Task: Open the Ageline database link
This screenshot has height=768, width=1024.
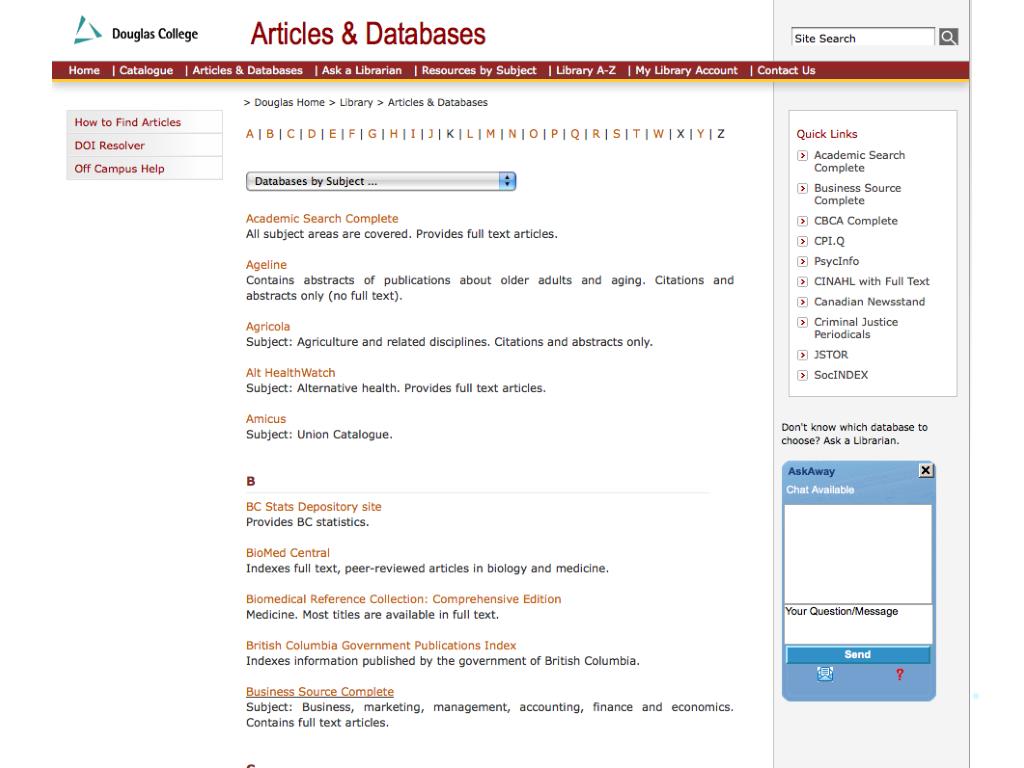Action: 266,265
